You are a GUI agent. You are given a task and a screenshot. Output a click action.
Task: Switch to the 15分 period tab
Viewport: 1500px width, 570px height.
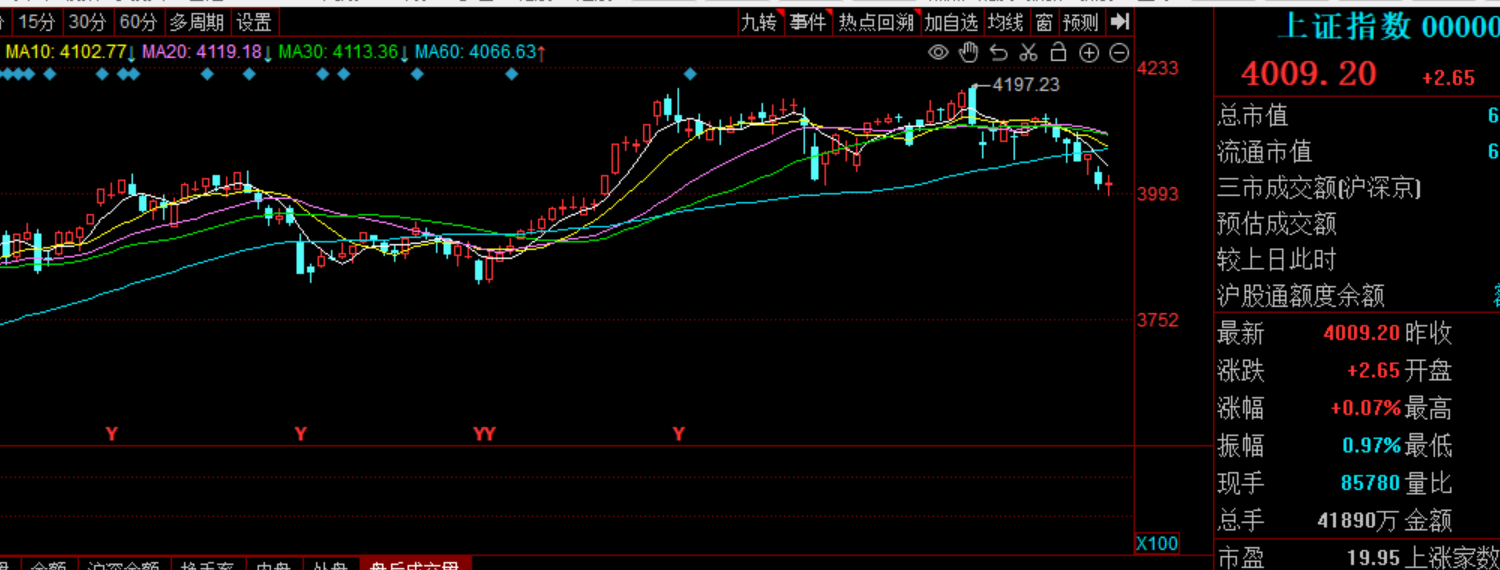(x=37, y=21)
